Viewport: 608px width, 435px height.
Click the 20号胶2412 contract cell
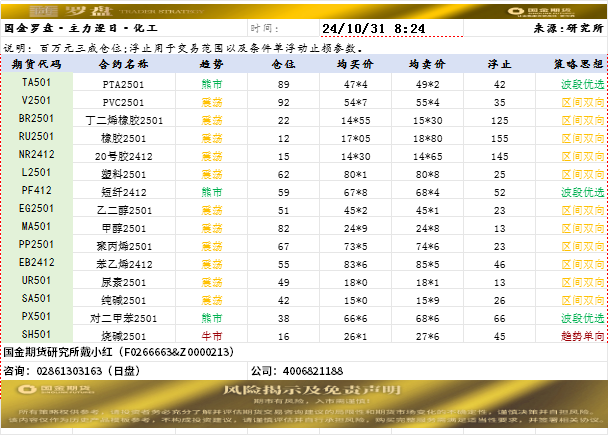click(124, 156)
